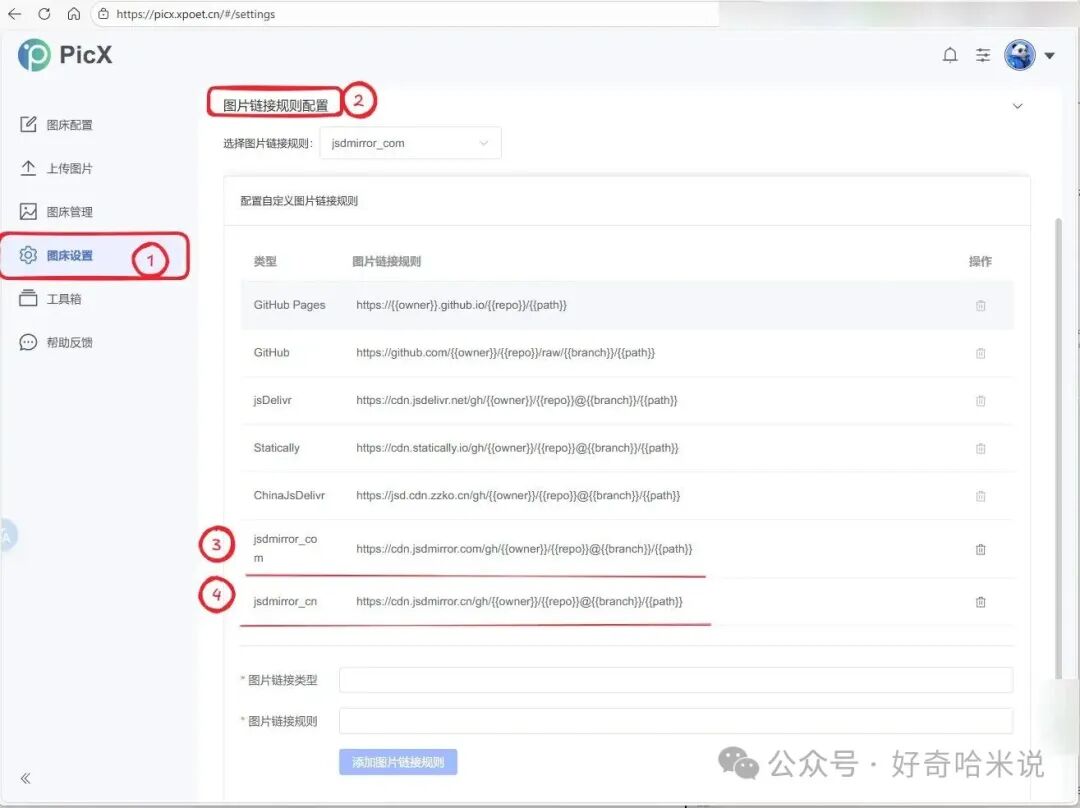Click the user avatar picture
The width and height of the screenshot is (1080, 808).
(x=1019, y=55)
